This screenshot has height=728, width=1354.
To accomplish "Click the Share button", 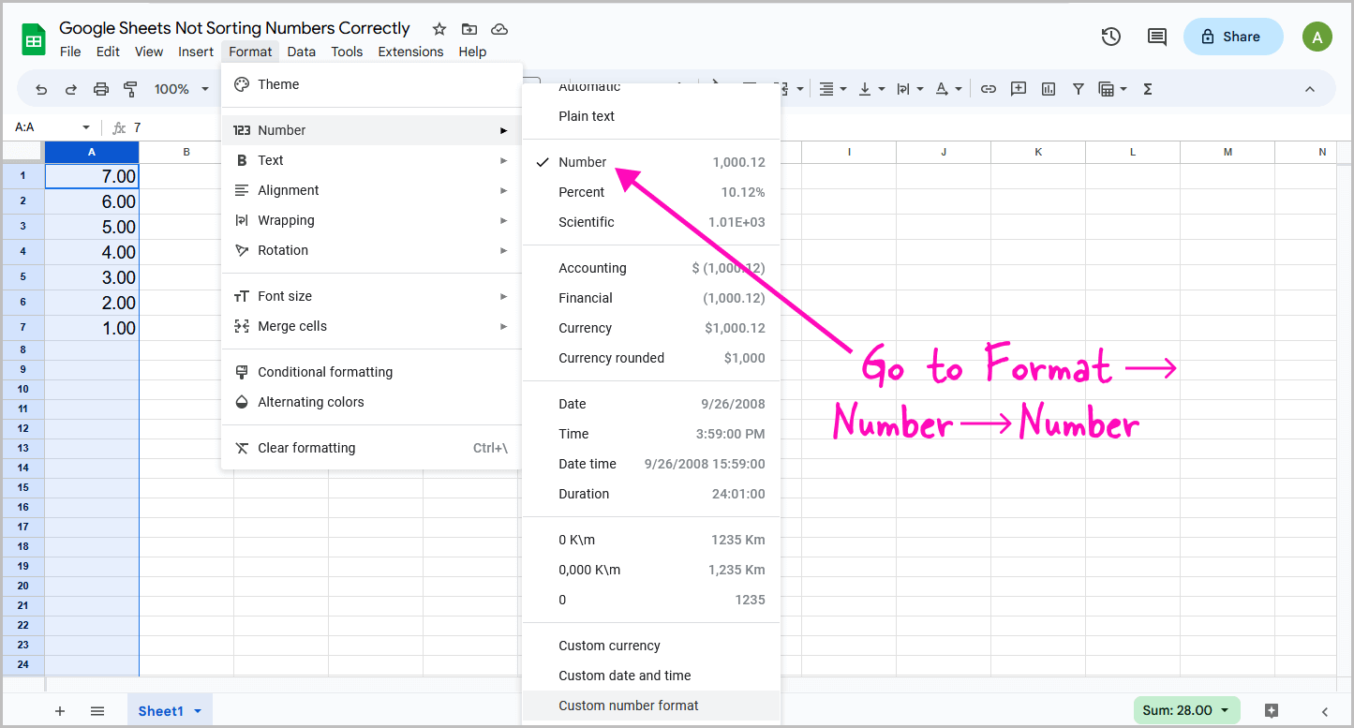I will tap(1233, 37).
